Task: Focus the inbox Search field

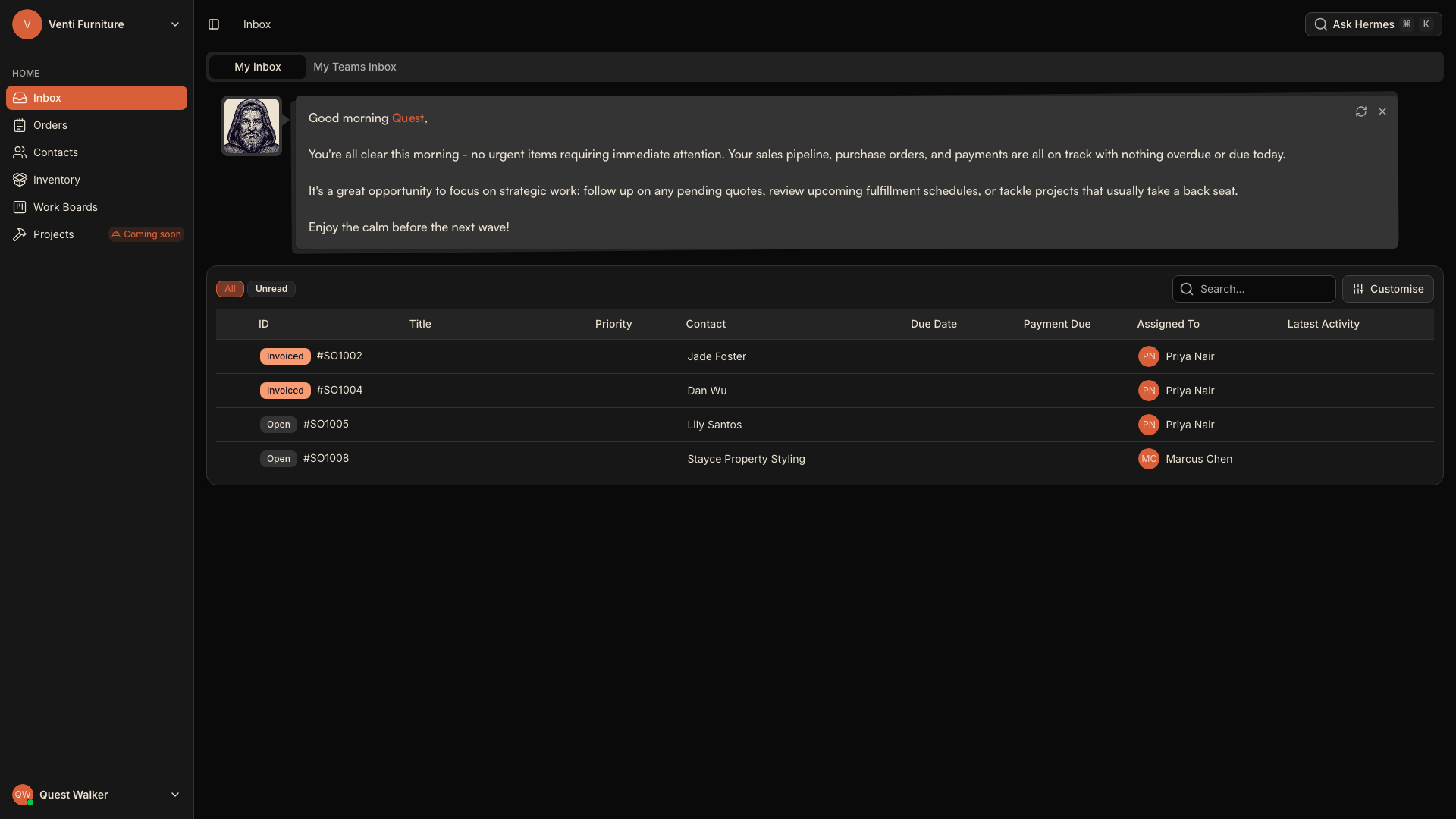Action: (1254, 289)
